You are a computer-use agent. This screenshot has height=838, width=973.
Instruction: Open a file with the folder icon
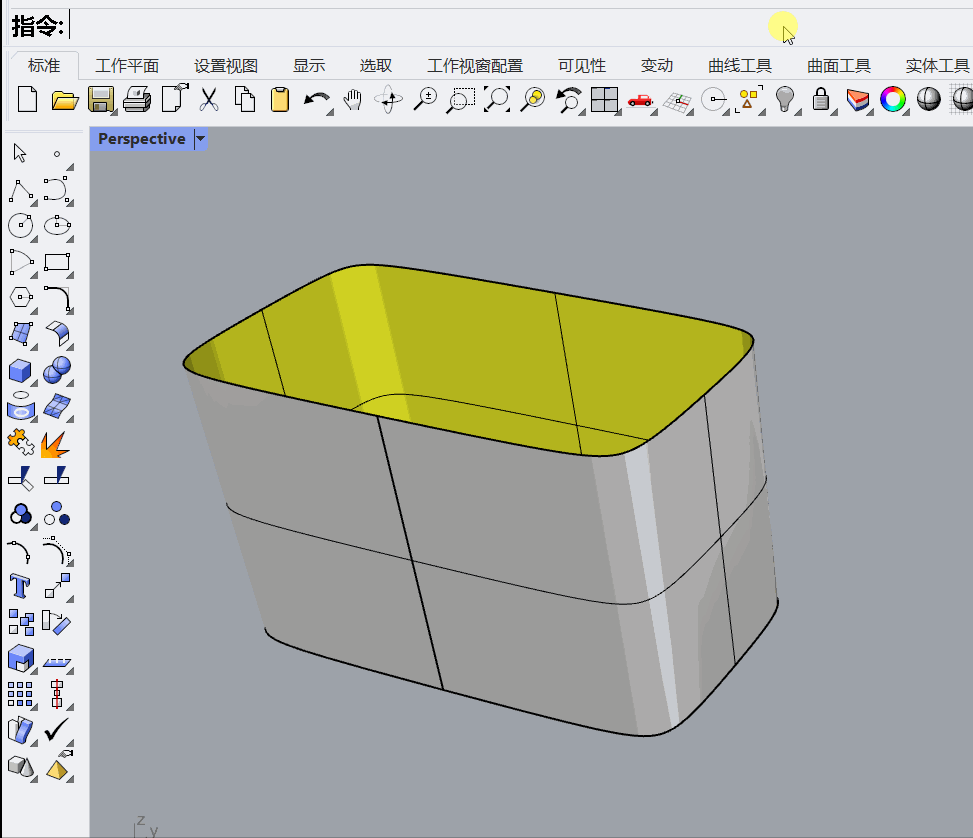tap(65, 100)
